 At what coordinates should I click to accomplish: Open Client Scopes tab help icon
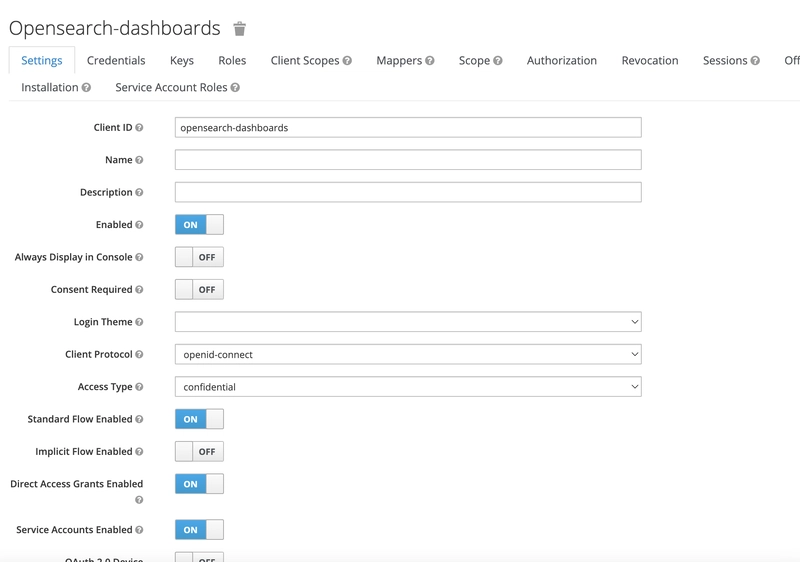[347, 61]
